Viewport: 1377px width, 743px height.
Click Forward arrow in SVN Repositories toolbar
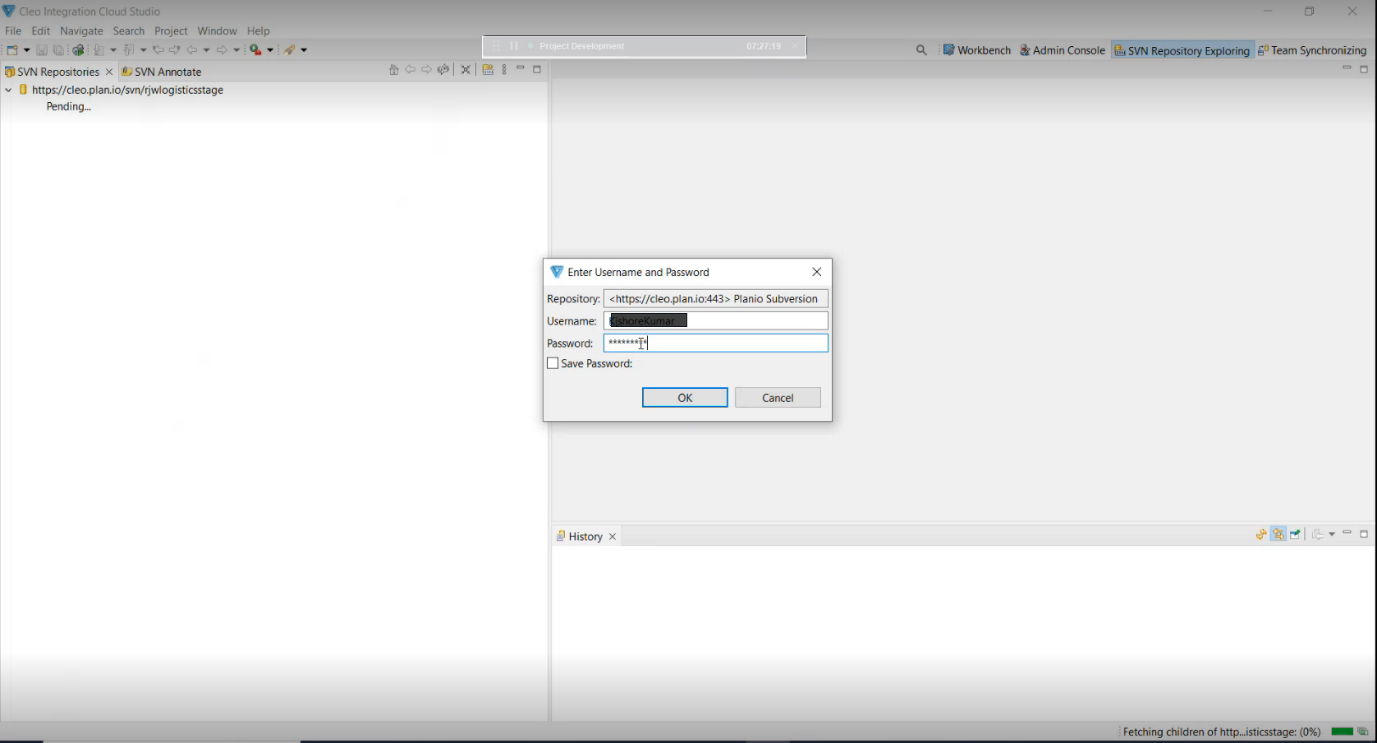(x=426, y=70)
